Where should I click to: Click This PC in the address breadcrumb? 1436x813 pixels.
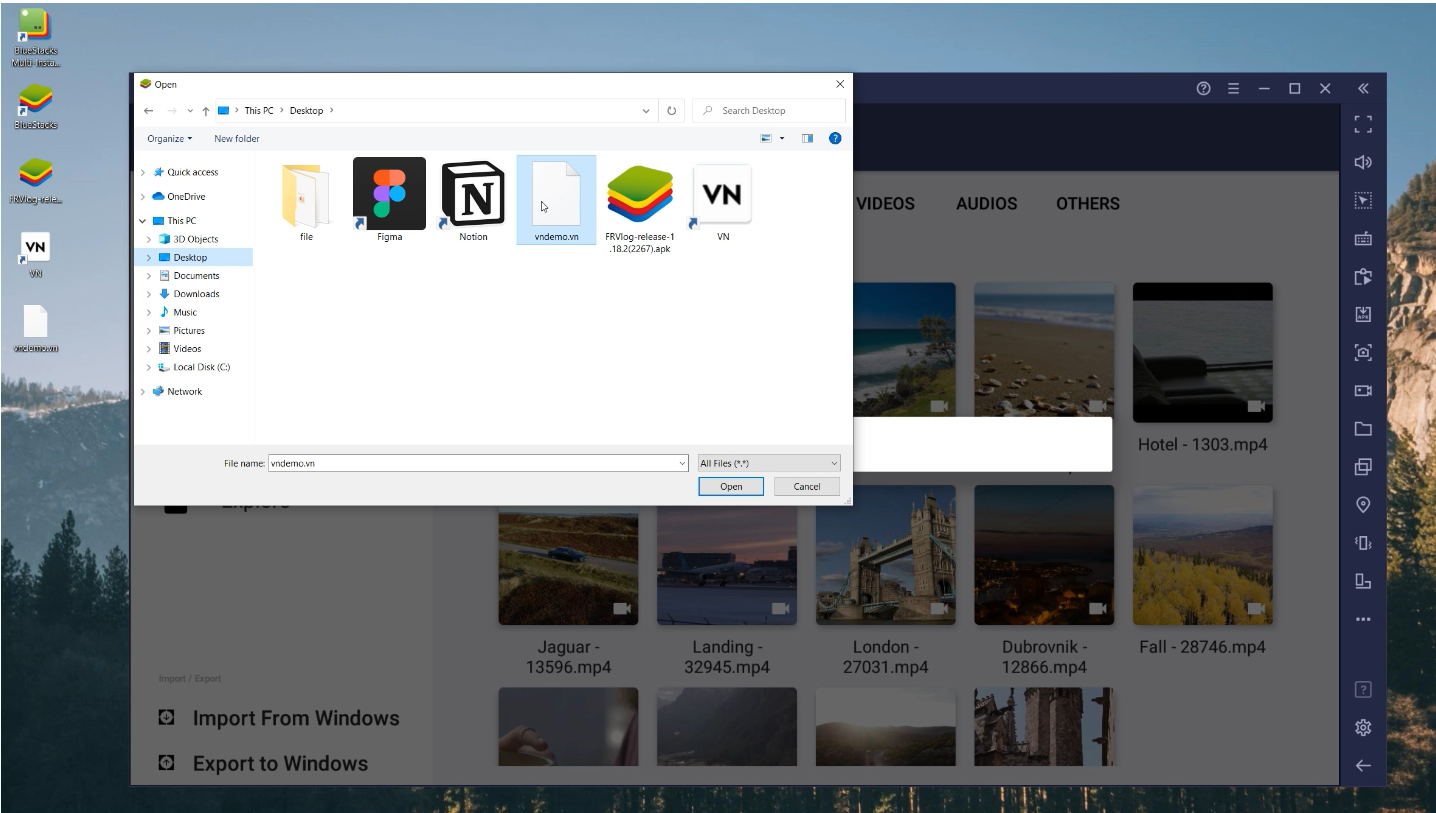coord(259,111)
